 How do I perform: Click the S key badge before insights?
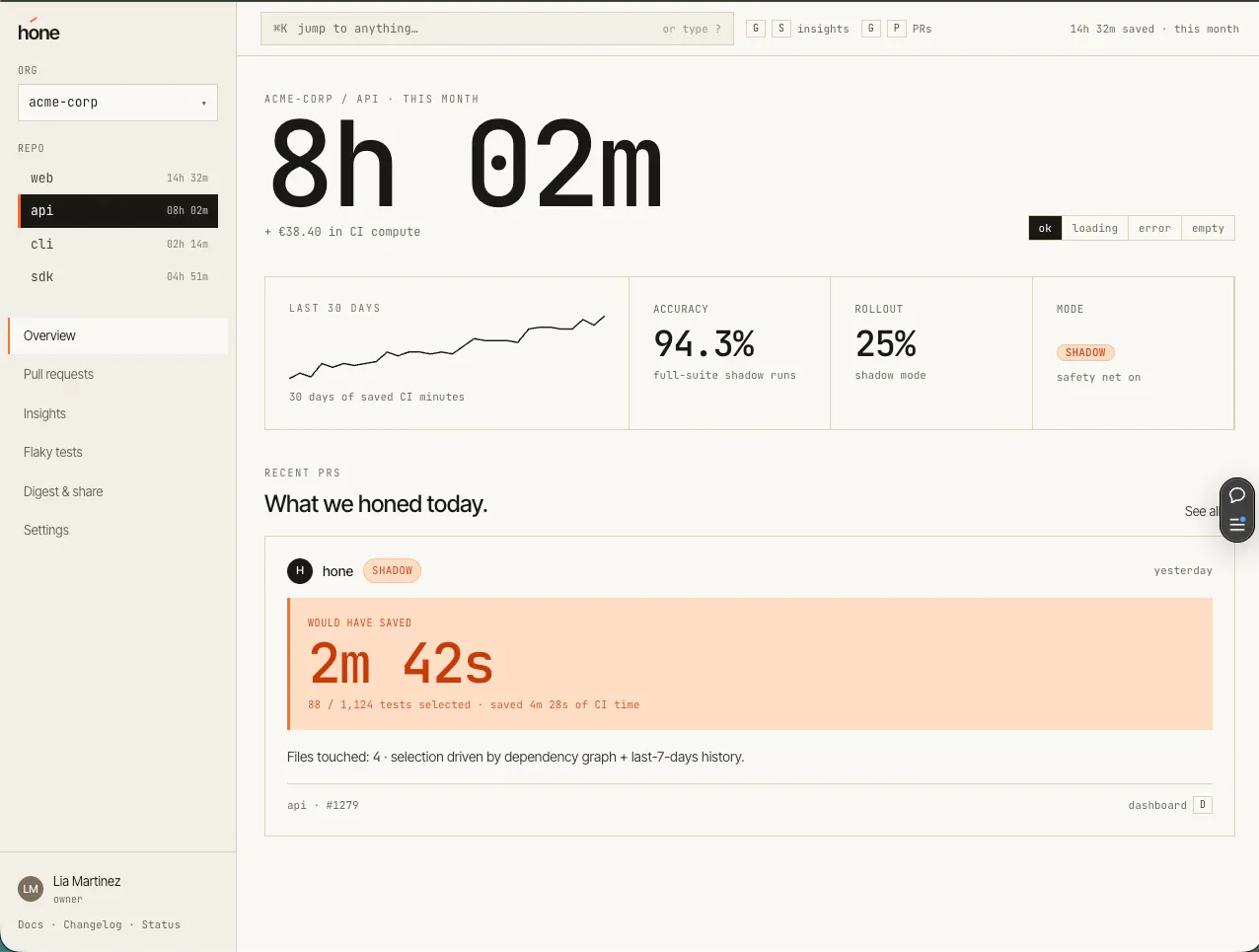(781, 29)
